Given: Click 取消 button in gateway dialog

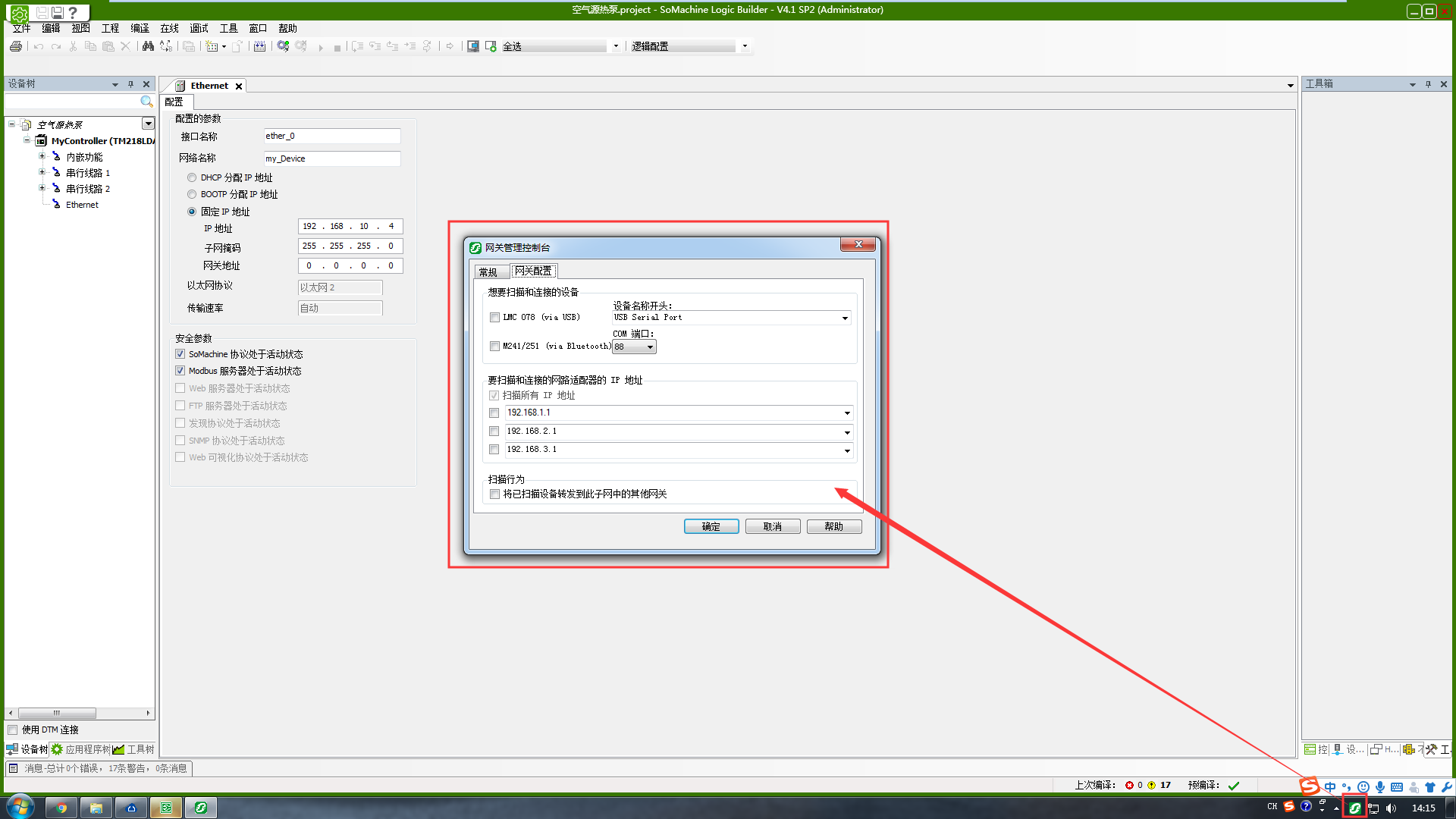Looking at the screenshot, I should pyautogui.click(x=773, y=527).
